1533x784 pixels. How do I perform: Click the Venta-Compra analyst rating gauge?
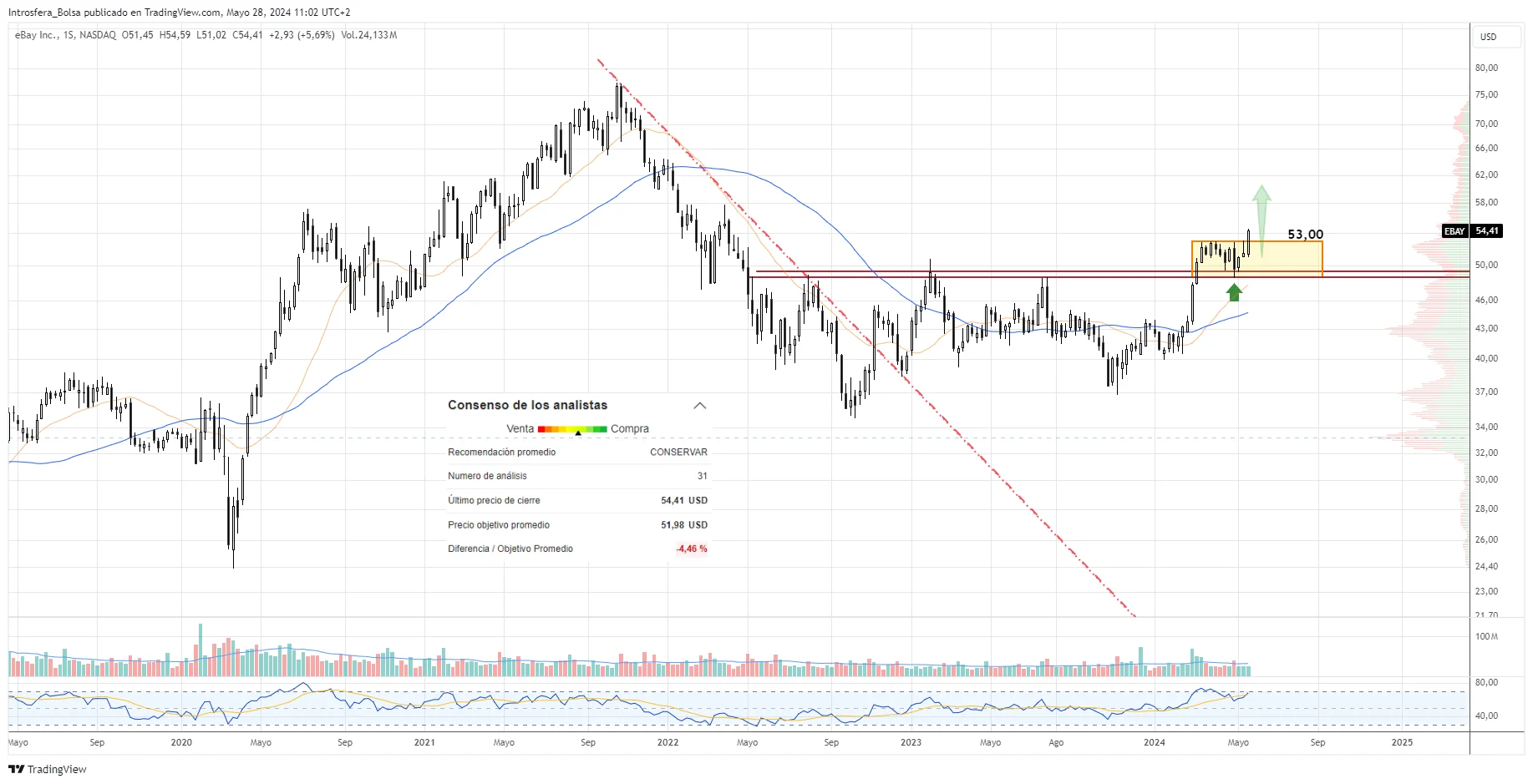[572, 428]
